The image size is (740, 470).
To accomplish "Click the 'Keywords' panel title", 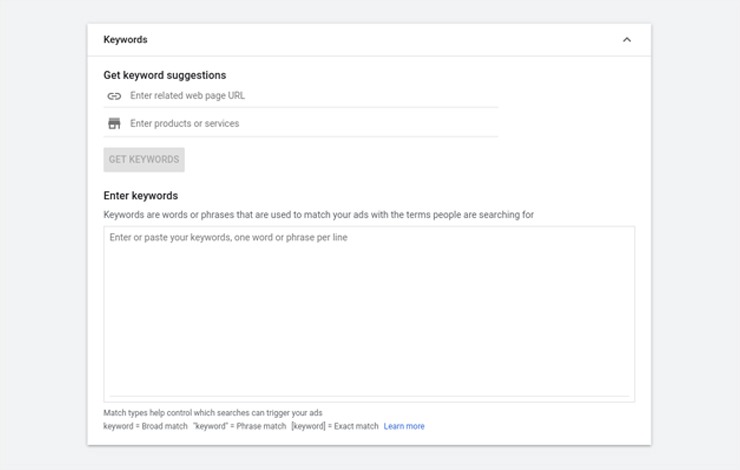I will click(x=125, y=40).
